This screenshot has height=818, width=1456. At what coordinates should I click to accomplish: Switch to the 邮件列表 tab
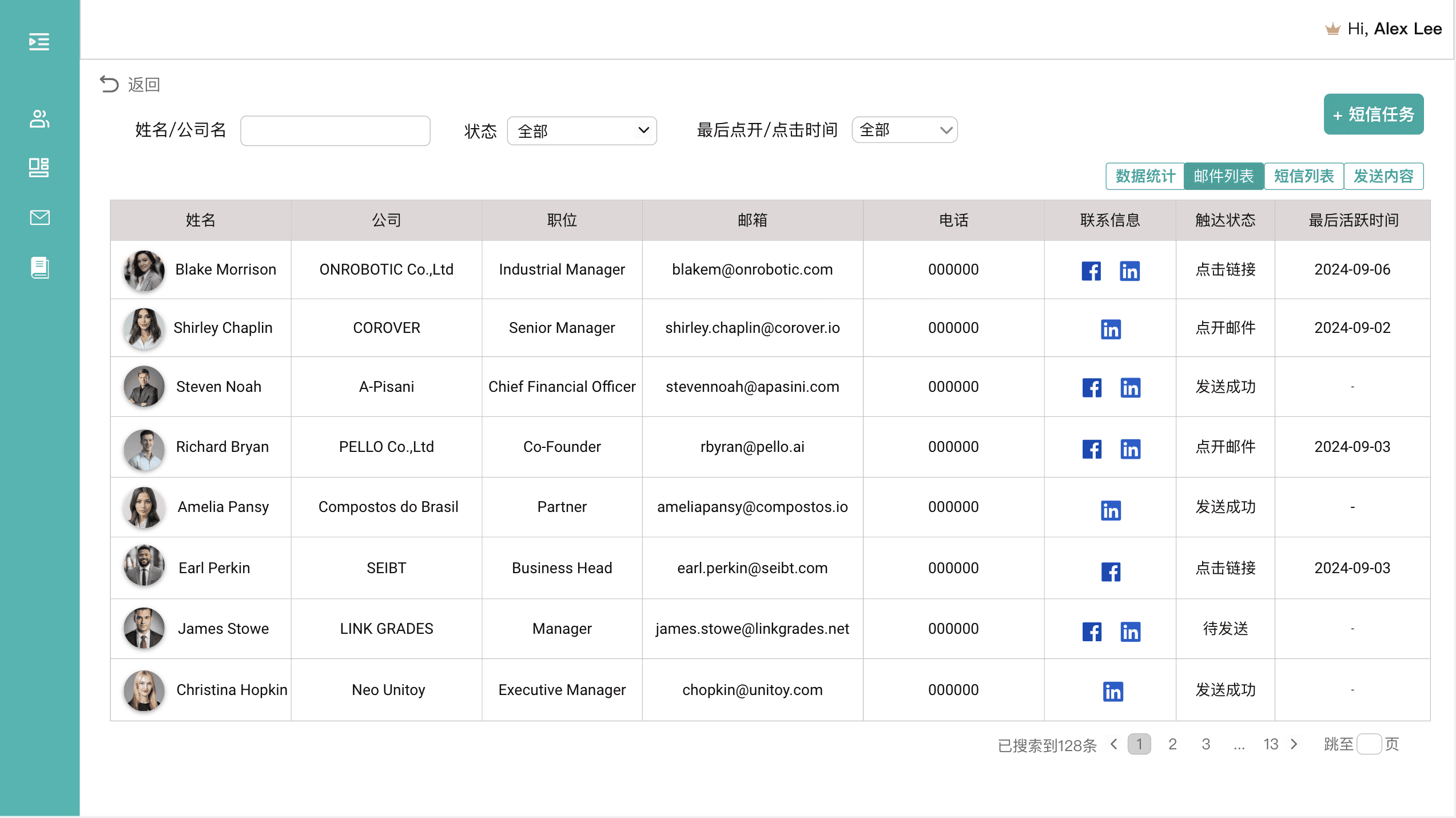1224,176
